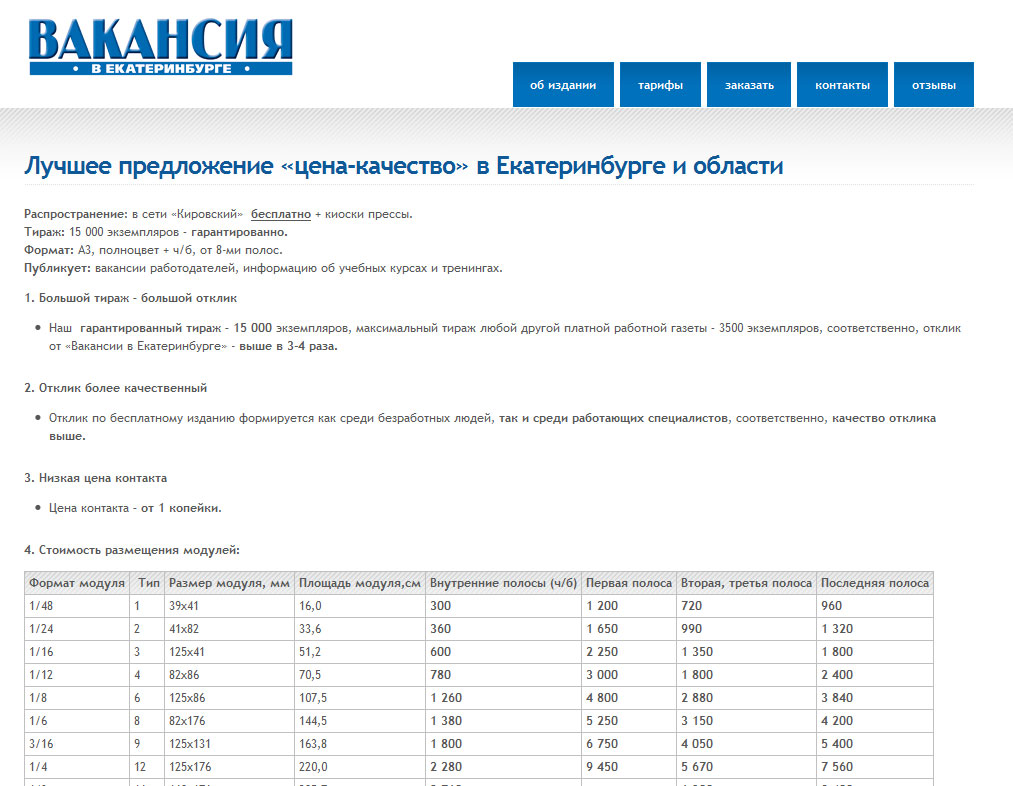Click the «1/8» format cell
The image size is (1013, 786).
77,698
